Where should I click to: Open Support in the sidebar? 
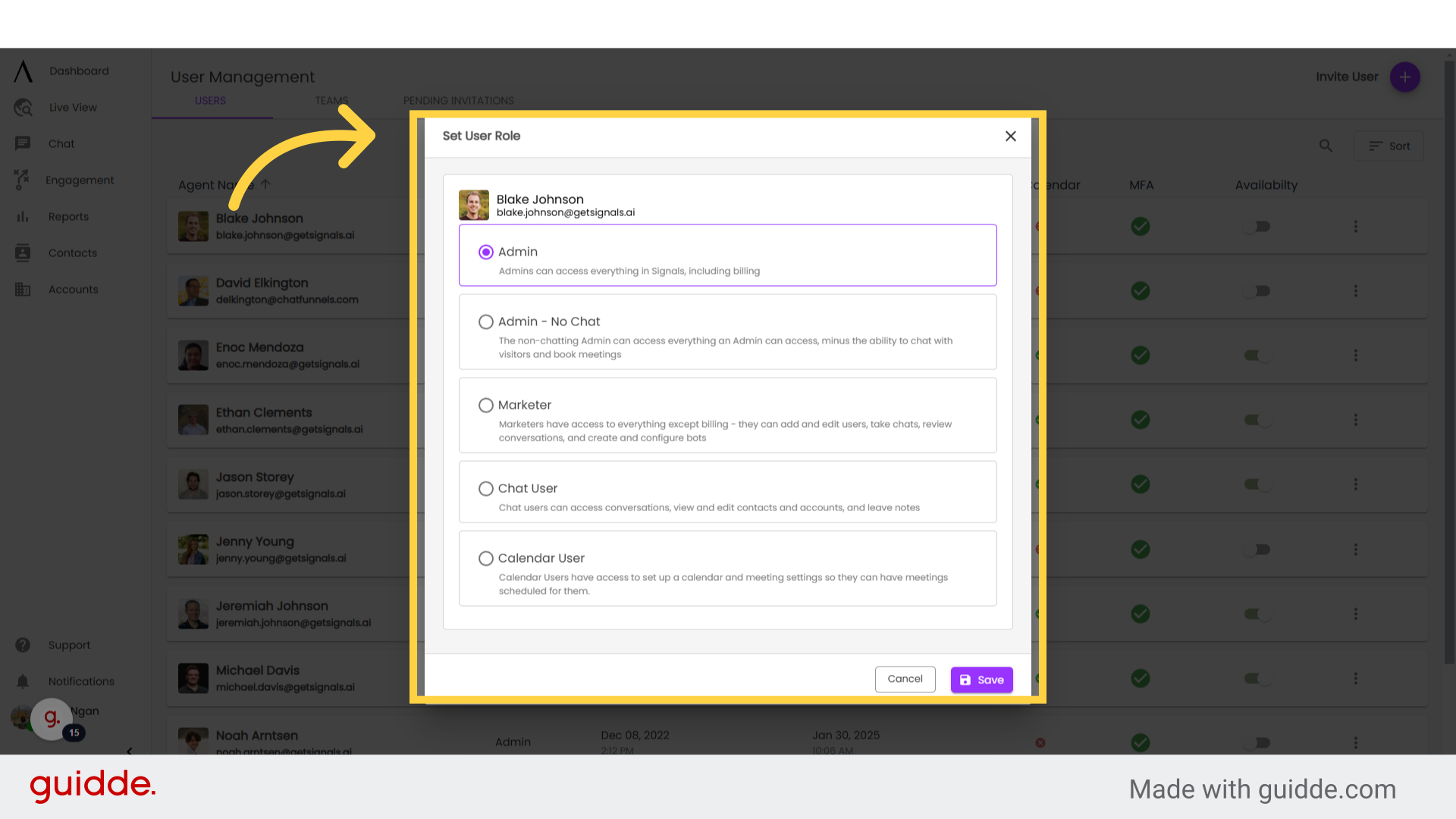click(69, 645)
